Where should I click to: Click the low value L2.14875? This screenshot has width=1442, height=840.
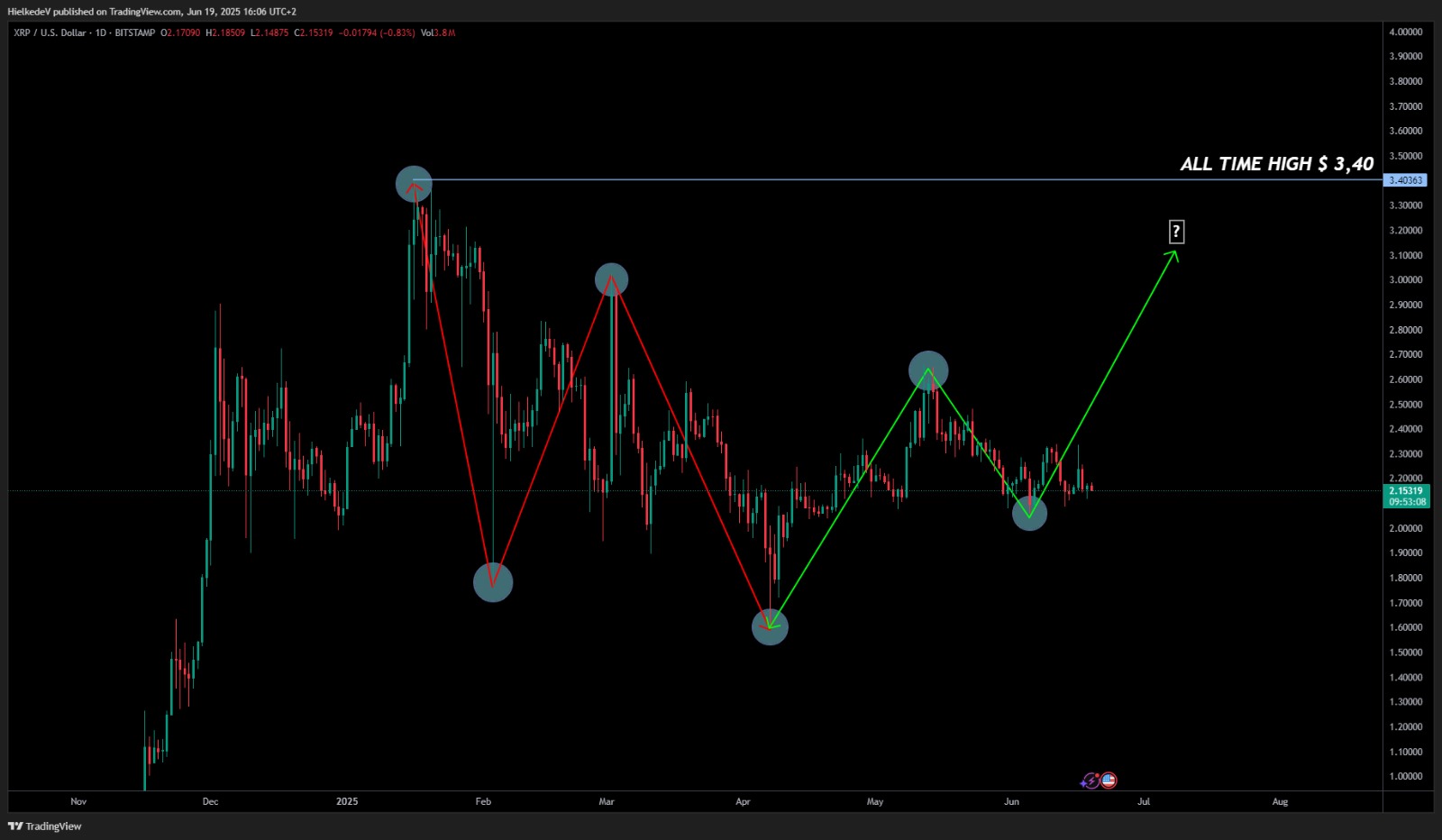pos(269,32)
